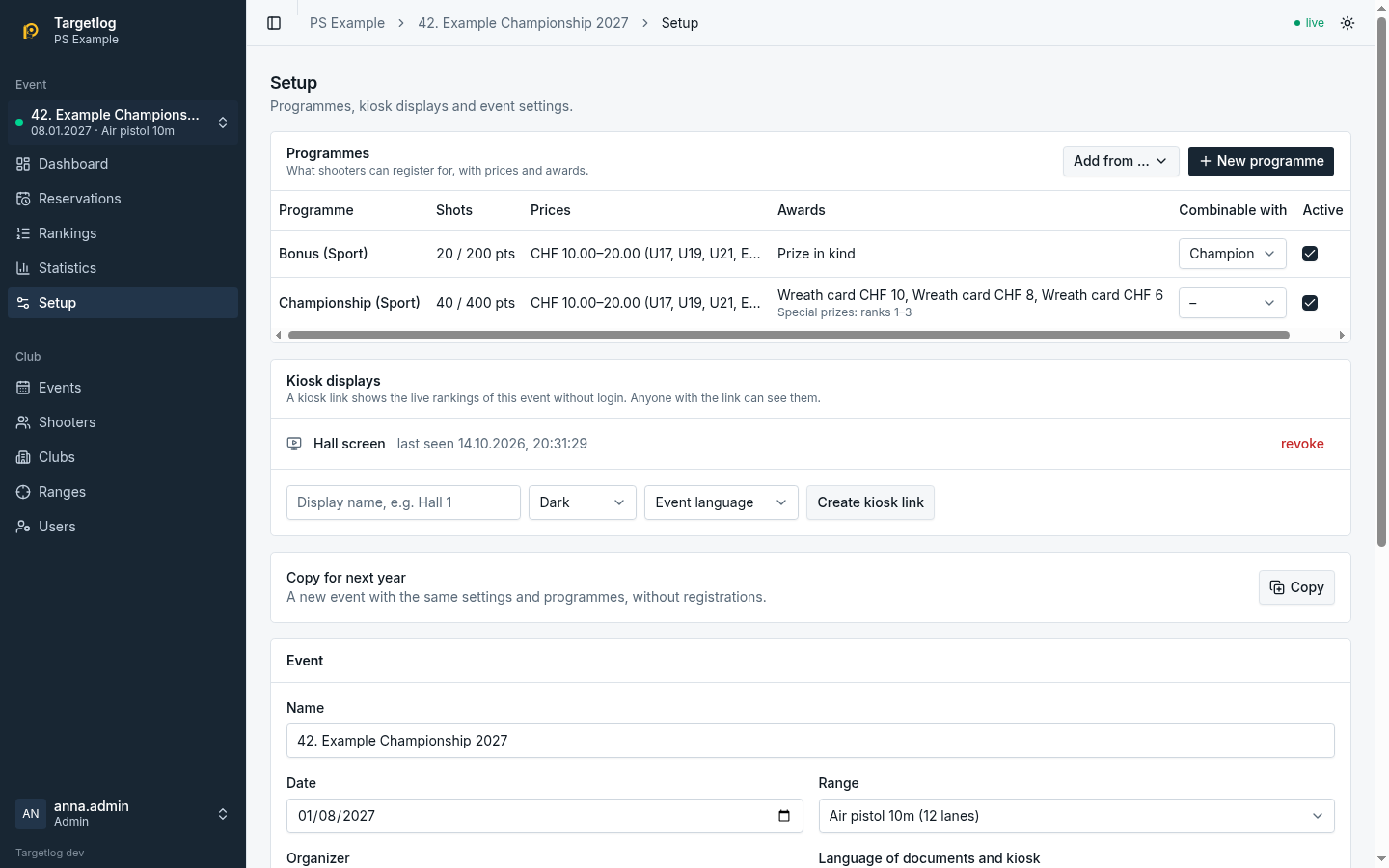
Task: Open the event switcher dropdown
Action: pos(123,122)
